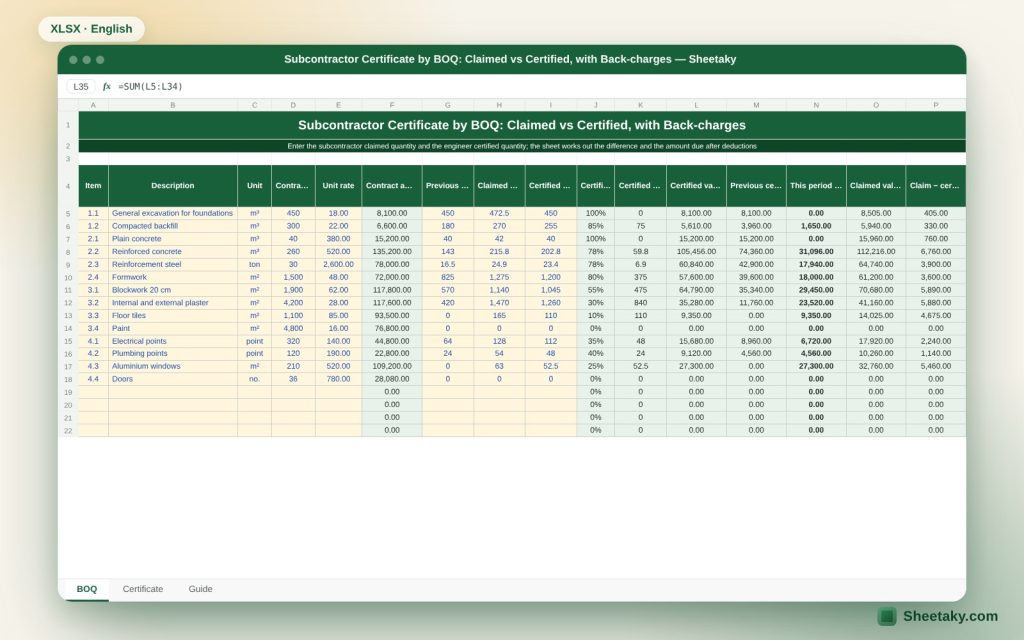Screen dimensions: 1024x640
Task: Click the Description header cell
Action: coord(172,185)
